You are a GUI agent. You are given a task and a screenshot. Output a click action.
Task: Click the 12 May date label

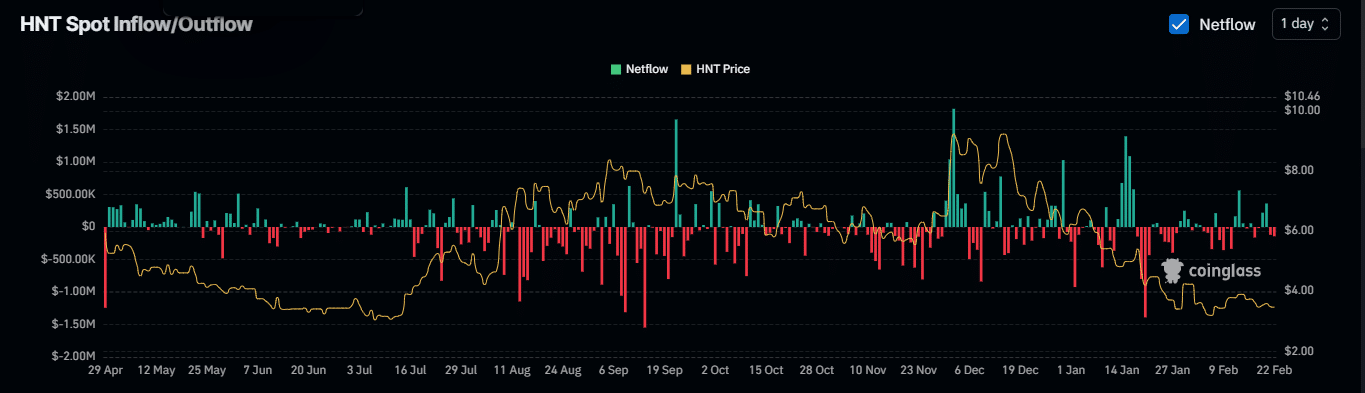[x=156, y=370]
